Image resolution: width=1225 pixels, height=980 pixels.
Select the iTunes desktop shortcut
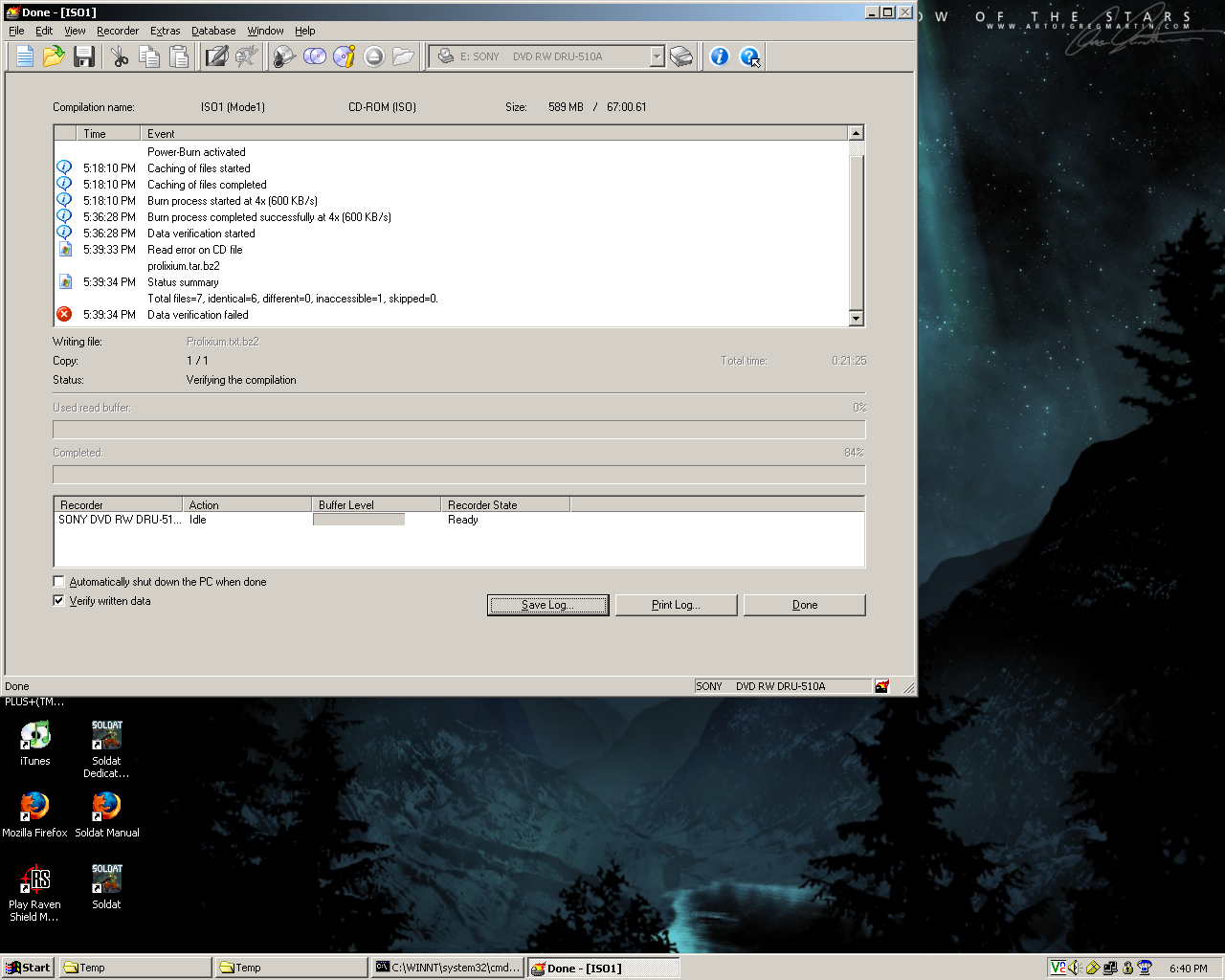click(x=35, y=744)
